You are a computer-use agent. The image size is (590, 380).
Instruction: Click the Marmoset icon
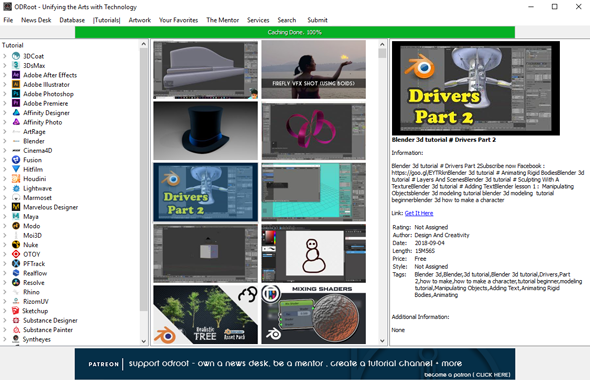click(x=16, y=198)
